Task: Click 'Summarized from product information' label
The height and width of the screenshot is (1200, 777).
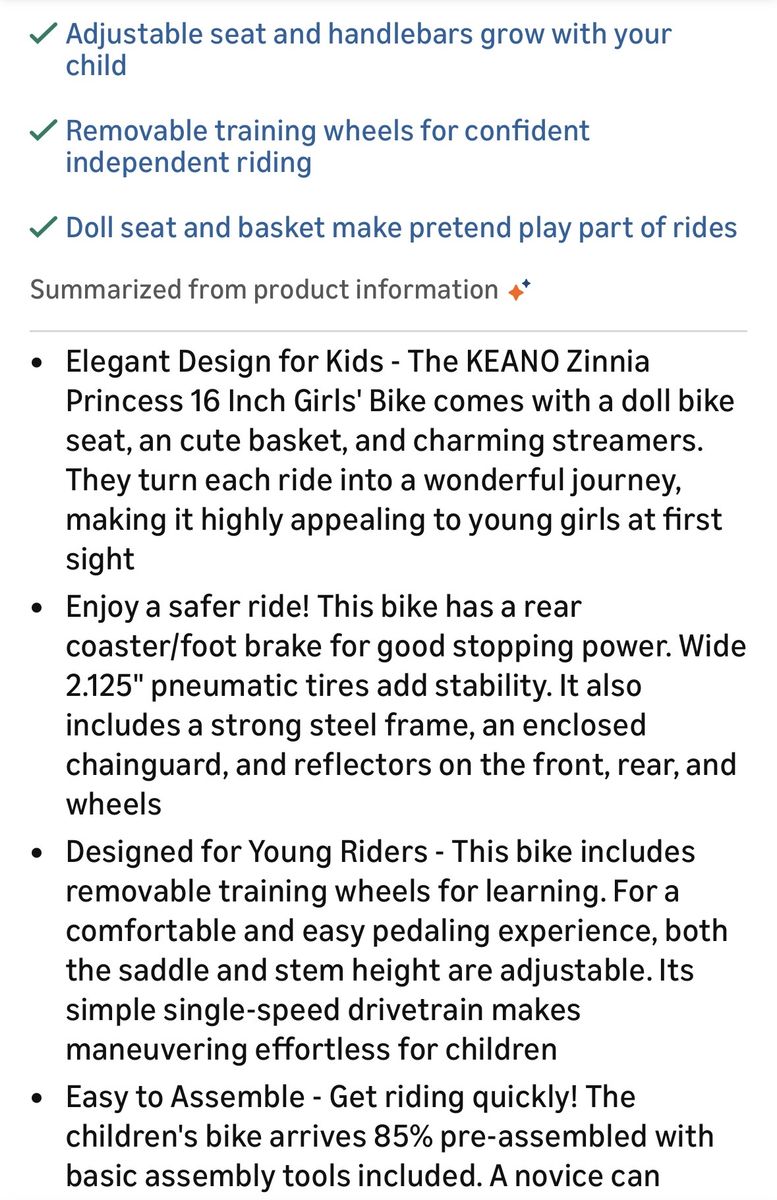Action: click(x=264, y=290)
